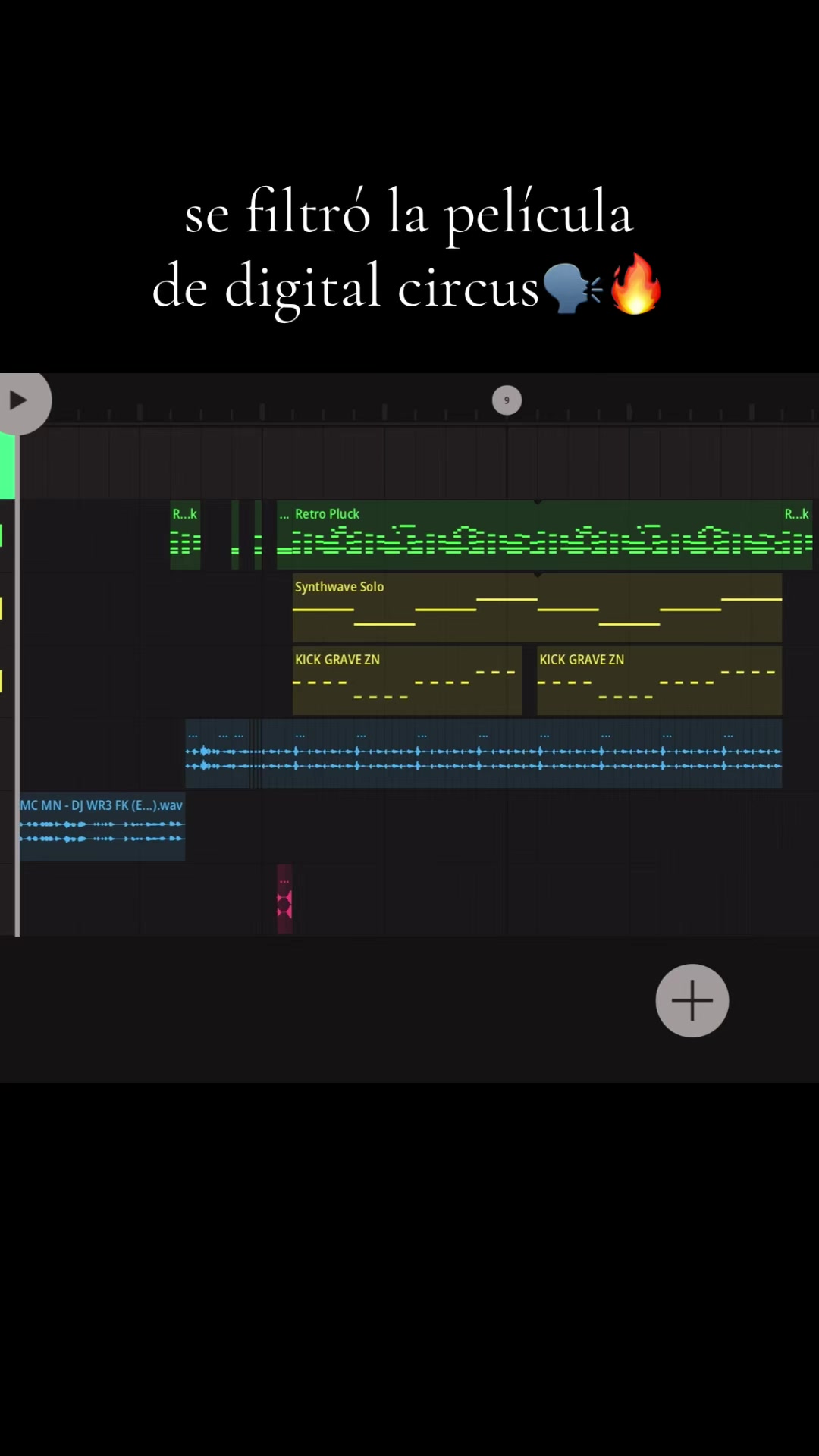
Task: Tap the yellow KICK GRAVE ZN track color tab
Action: pyautogui.click(x=2, y=681)
